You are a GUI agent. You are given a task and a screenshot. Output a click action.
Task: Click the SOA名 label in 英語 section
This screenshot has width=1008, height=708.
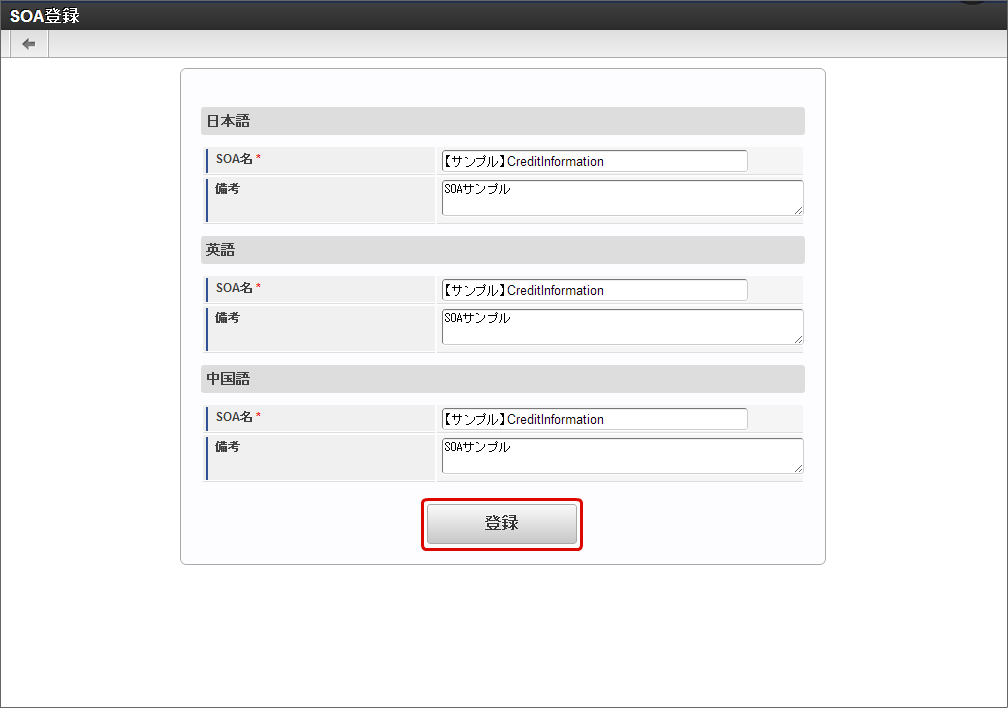tap(234, 287)
